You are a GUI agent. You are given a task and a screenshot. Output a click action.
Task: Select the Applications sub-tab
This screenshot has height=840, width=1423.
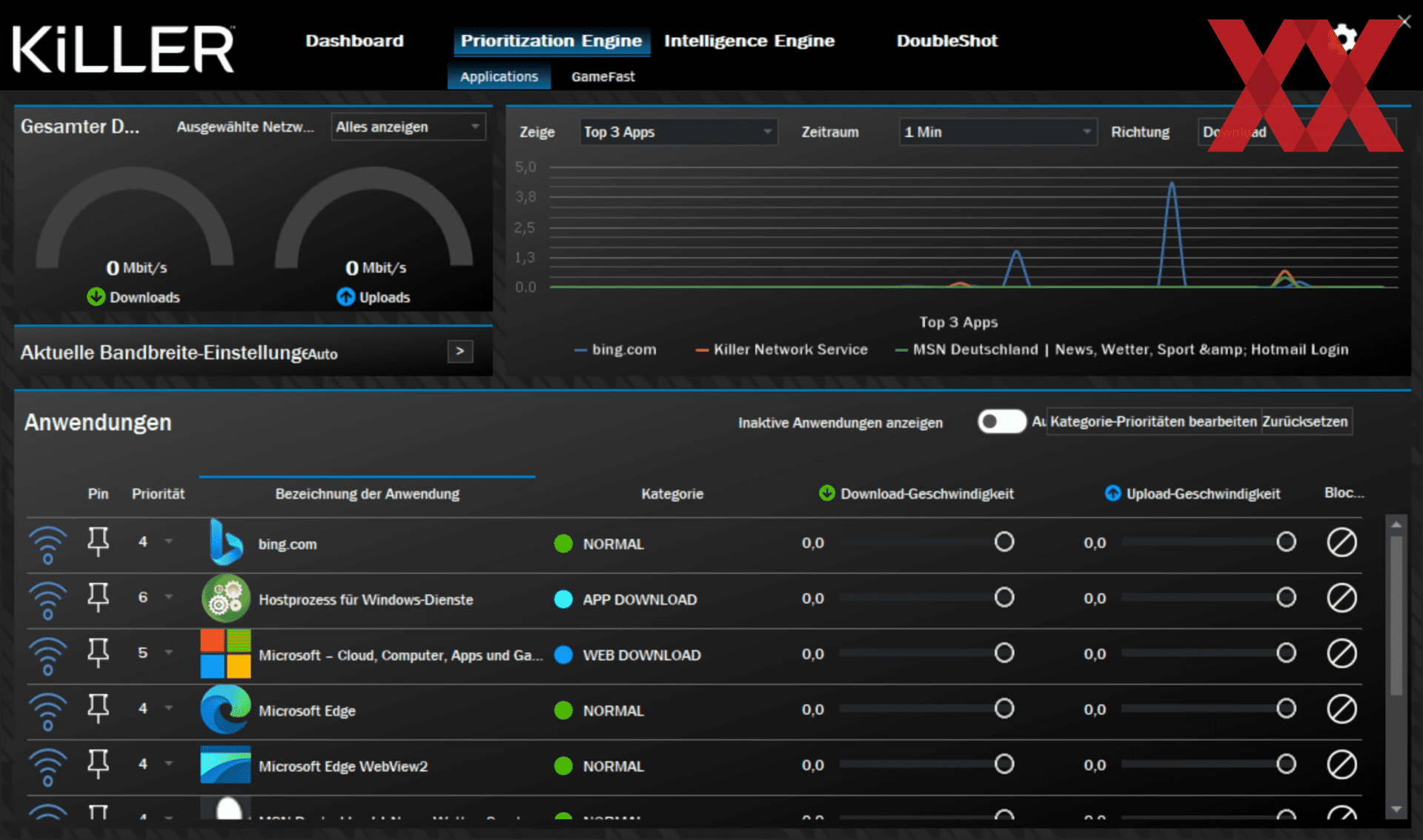click(x=499, y=76)
